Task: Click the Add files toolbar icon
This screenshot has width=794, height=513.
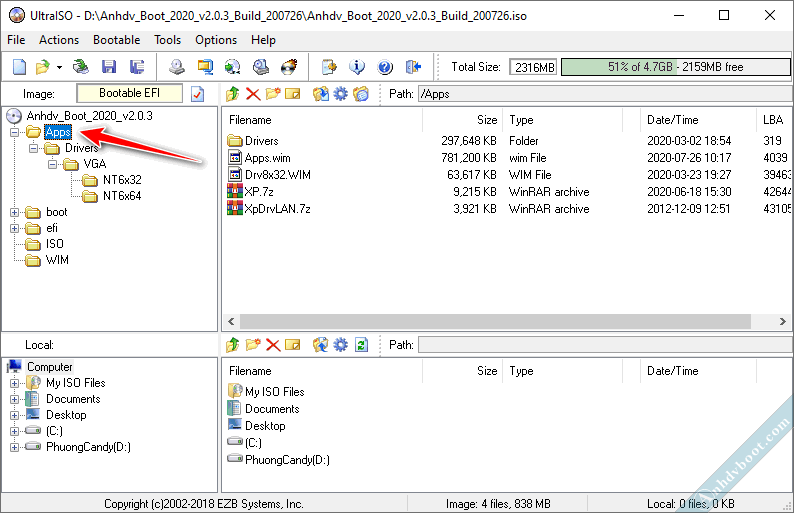Action: point(329,67)
